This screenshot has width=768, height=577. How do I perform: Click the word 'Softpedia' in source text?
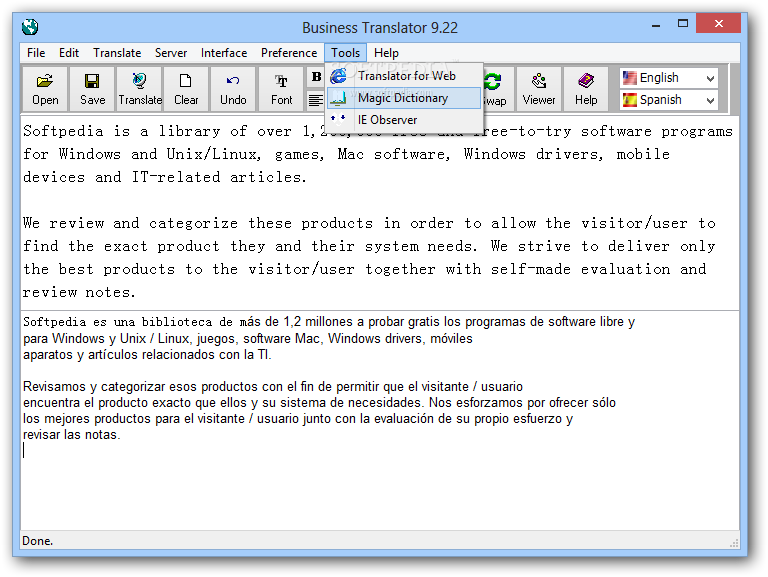pos(63,131)
